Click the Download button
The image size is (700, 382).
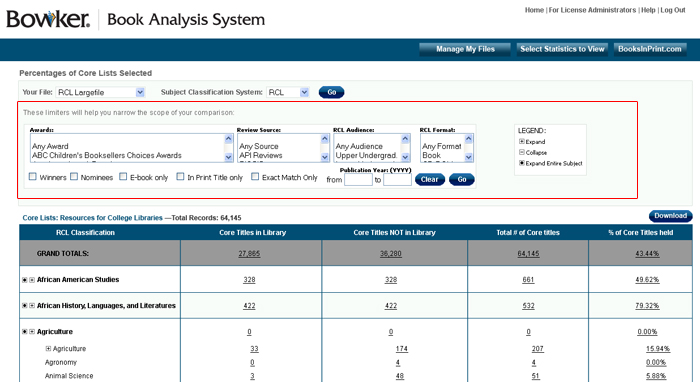click(671, 216)
